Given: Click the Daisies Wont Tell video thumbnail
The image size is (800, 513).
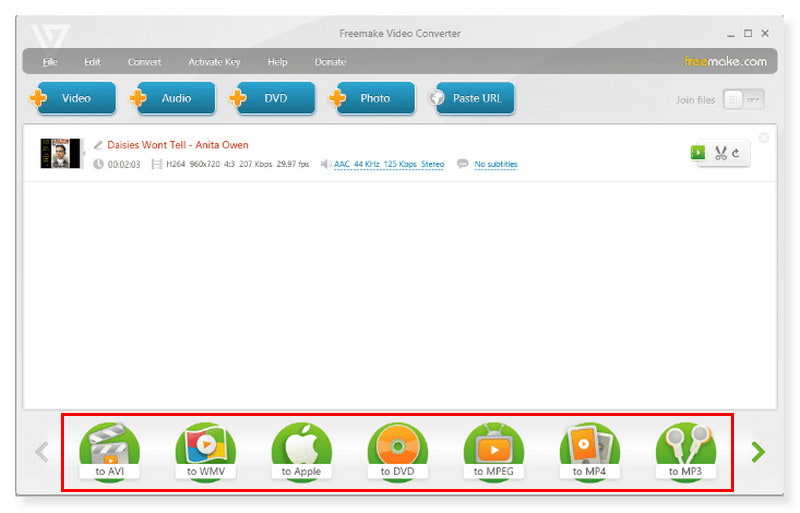Looking at the screenshot, I should (60, 153).
